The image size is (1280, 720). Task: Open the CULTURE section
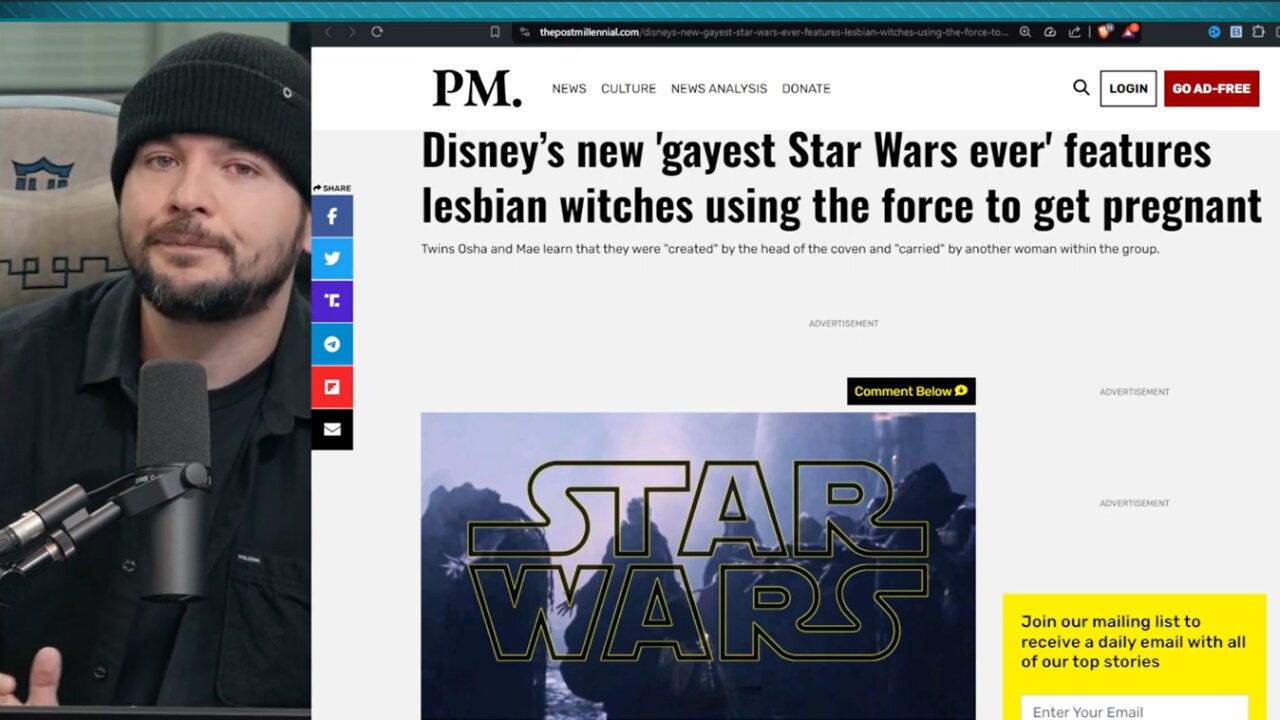pyautogui.click(x=628, y=88)
